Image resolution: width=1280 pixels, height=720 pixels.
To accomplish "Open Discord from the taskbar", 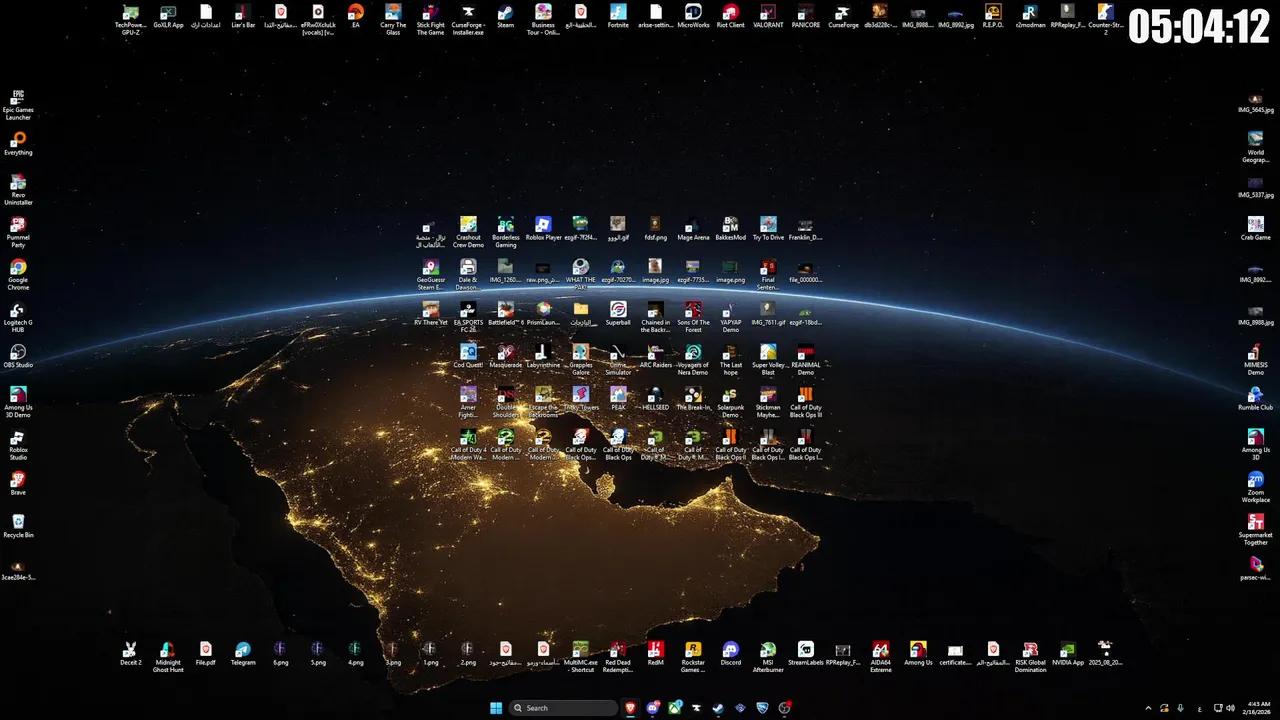I will (653, 708).
